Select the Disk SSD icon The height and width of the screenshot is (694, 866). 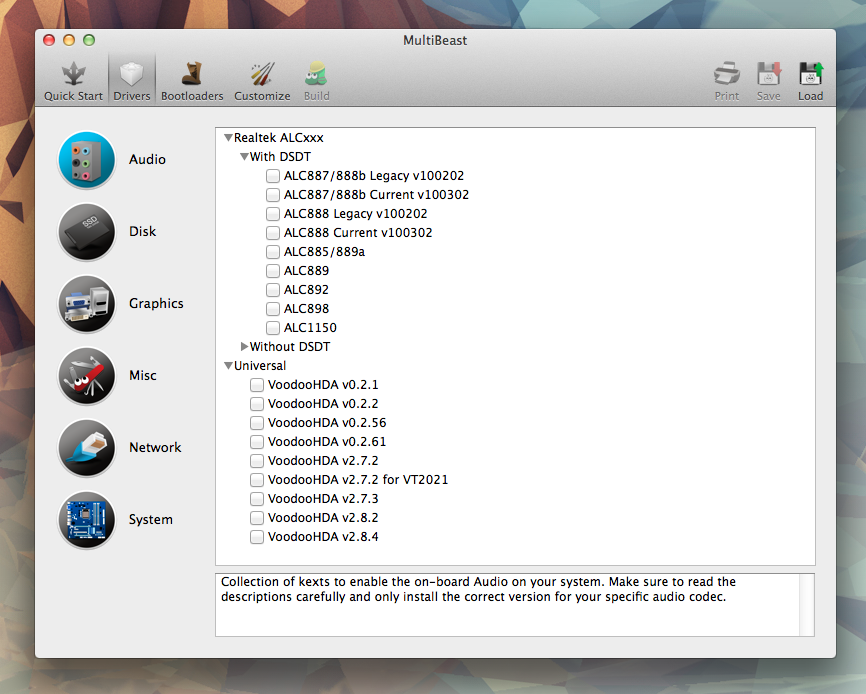(x=87, y=232)
